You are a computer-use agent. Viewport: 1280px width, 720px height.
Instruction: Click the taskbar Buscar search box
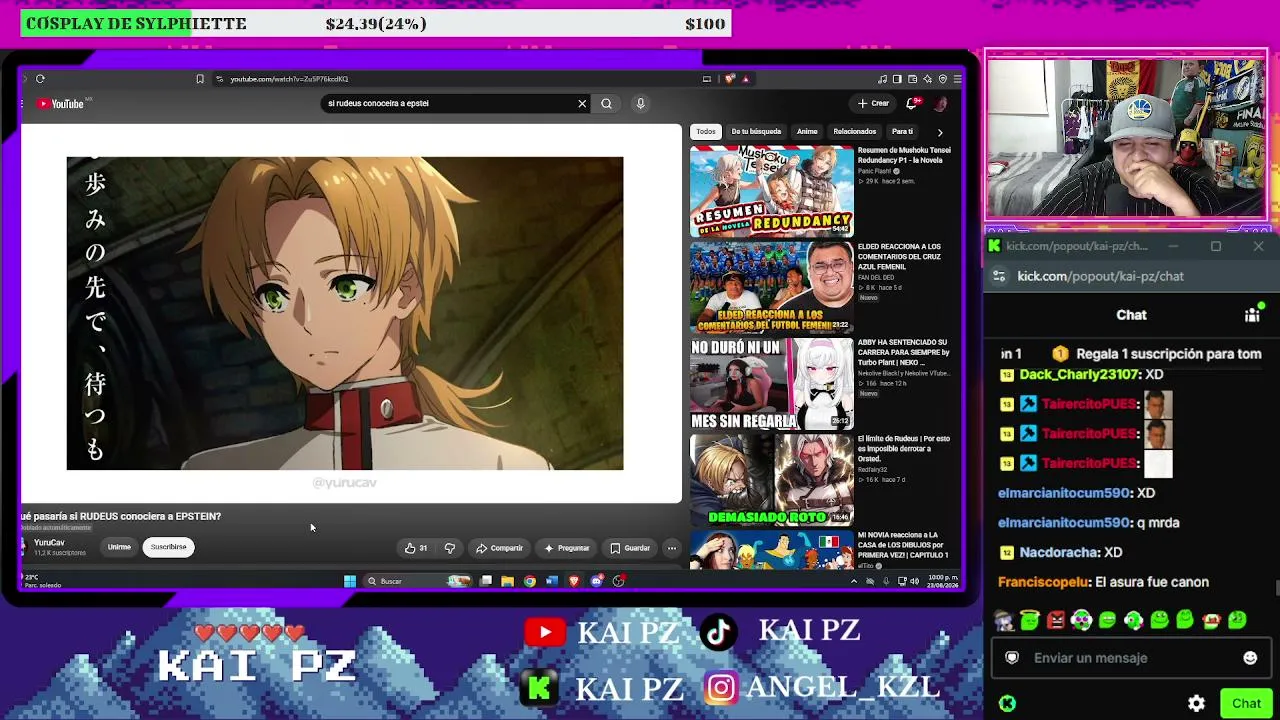point(417,581)
